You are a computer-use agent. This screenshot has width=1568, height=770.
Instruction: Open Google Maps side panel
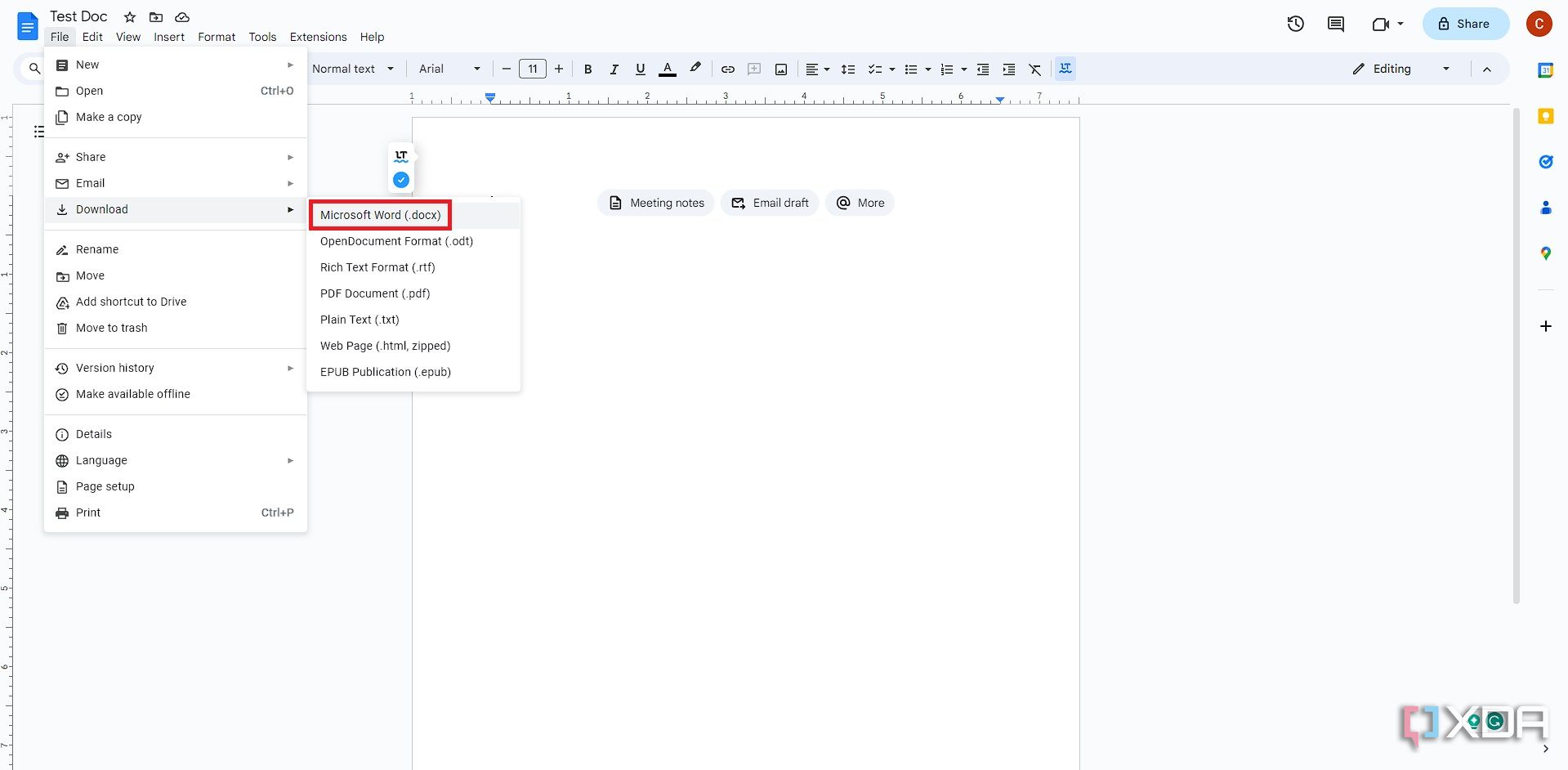1545,253
